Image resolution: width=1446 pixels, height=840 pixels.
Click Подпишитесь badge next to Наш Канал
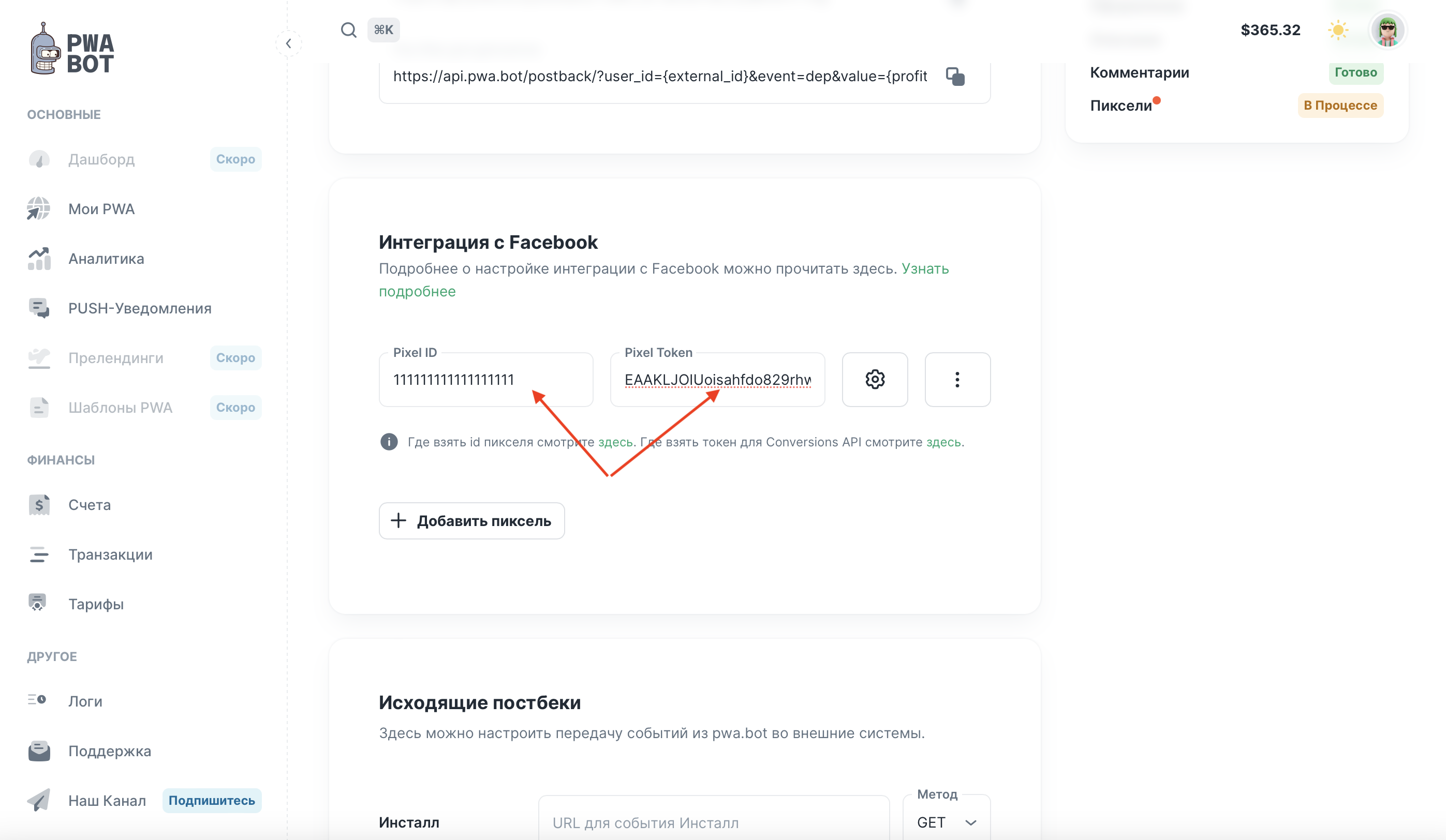pyautogui.click(x=212, y=801)
